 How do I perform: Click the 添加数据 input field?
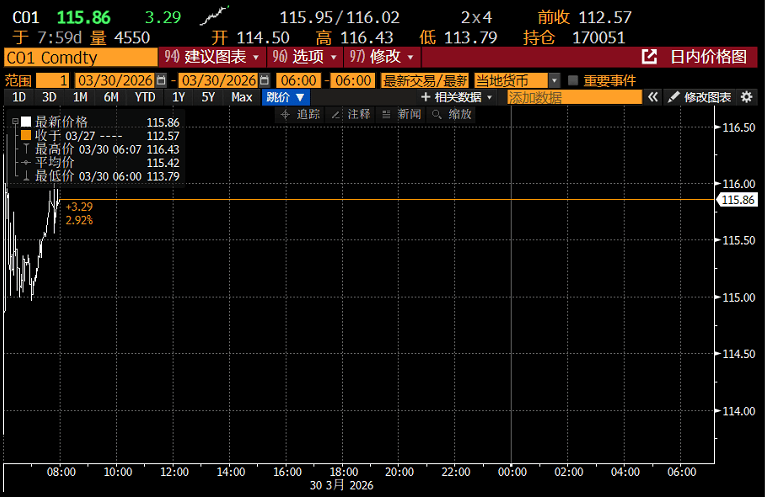tap(573, 97)
